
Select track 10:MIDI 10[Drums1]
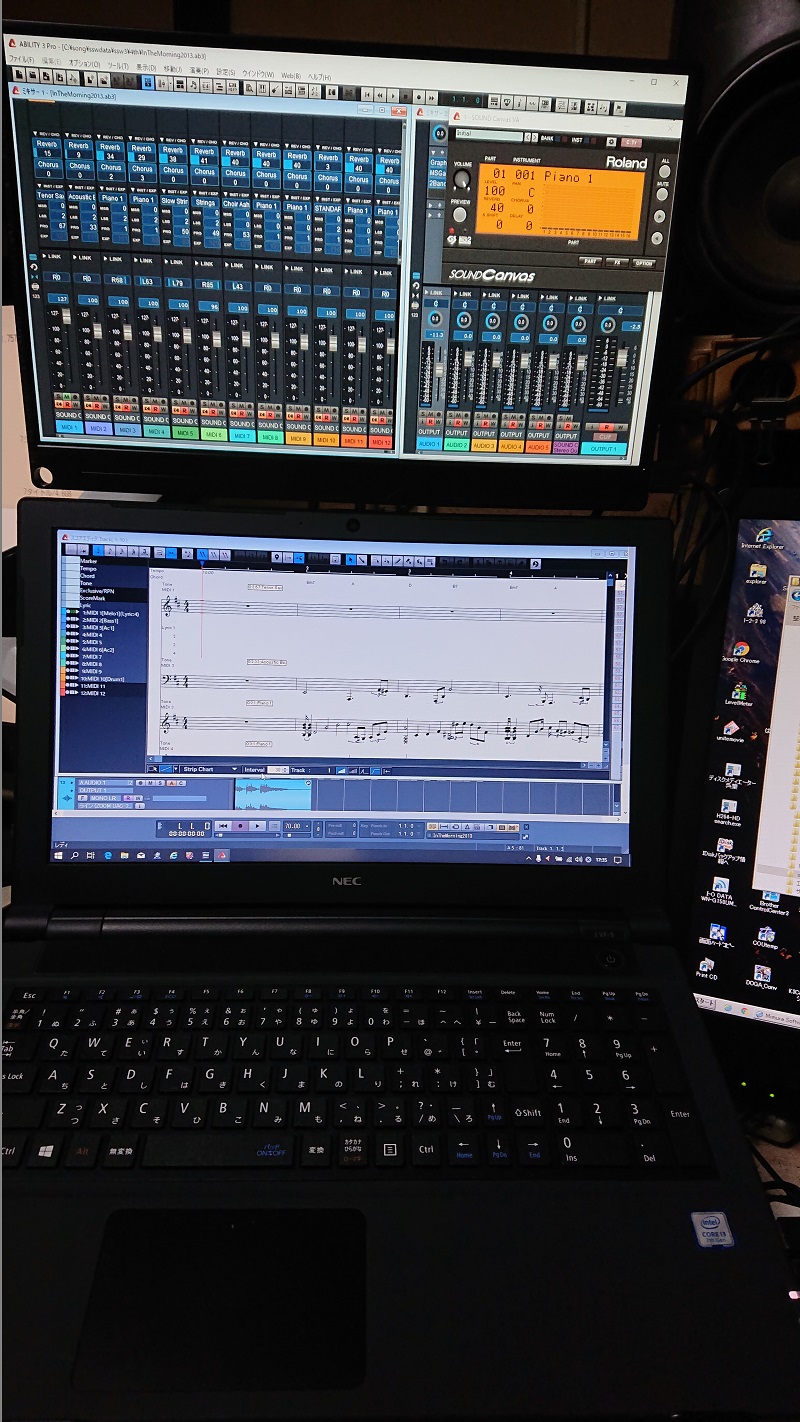104,678
